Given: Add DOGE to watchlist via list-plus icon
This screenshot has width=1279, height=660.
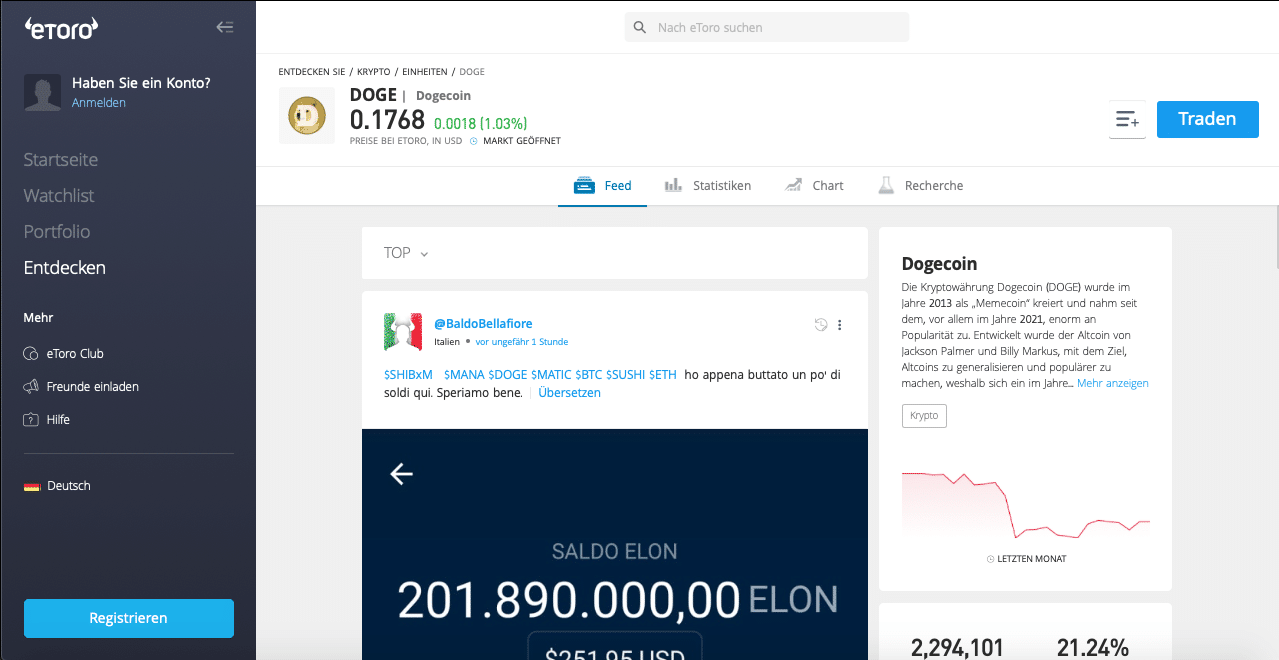Looking at the screenshot, I should 1127,120.
